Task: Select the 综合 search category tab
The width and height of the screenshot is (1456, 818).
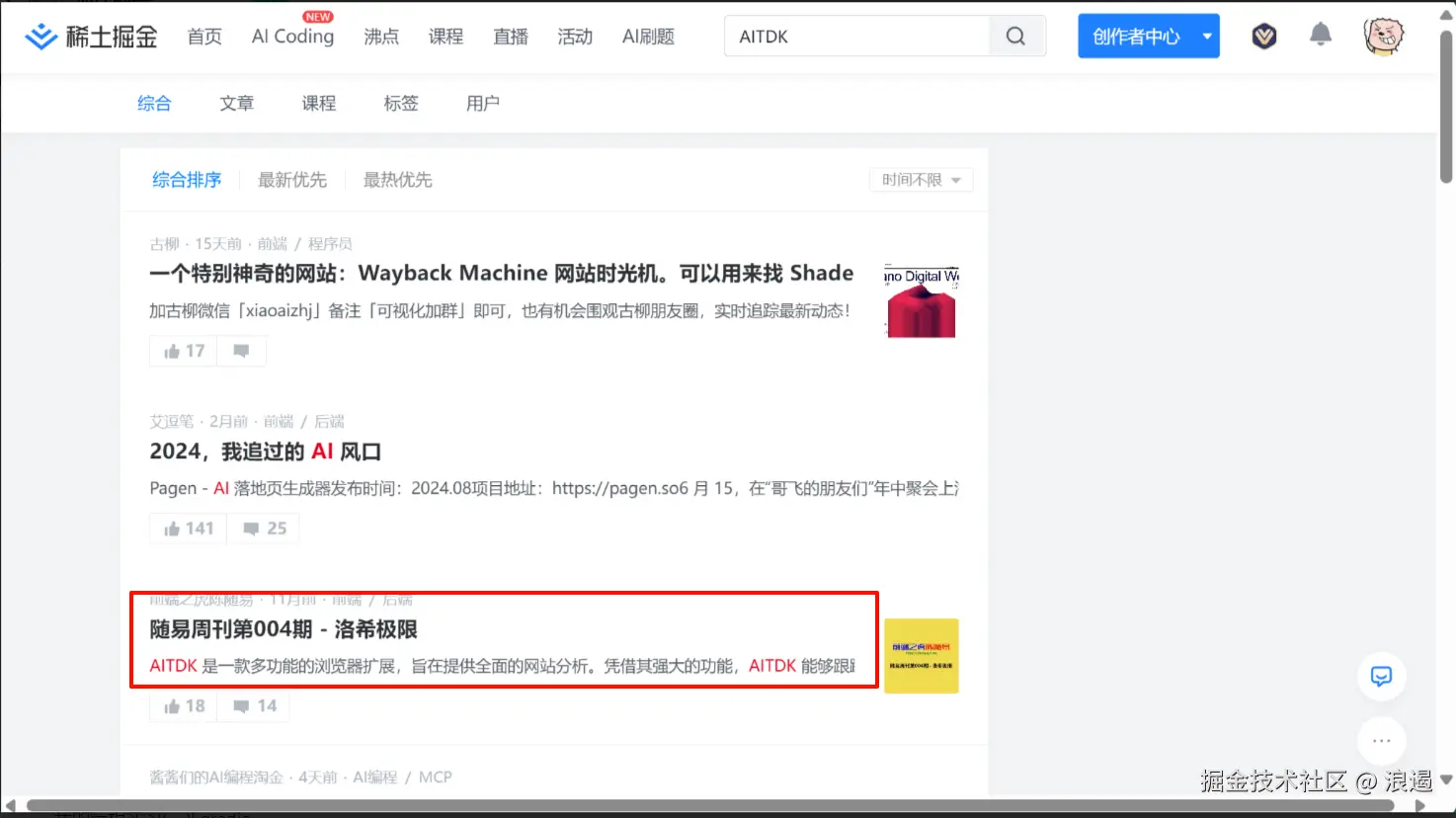Action: (154, 103)
